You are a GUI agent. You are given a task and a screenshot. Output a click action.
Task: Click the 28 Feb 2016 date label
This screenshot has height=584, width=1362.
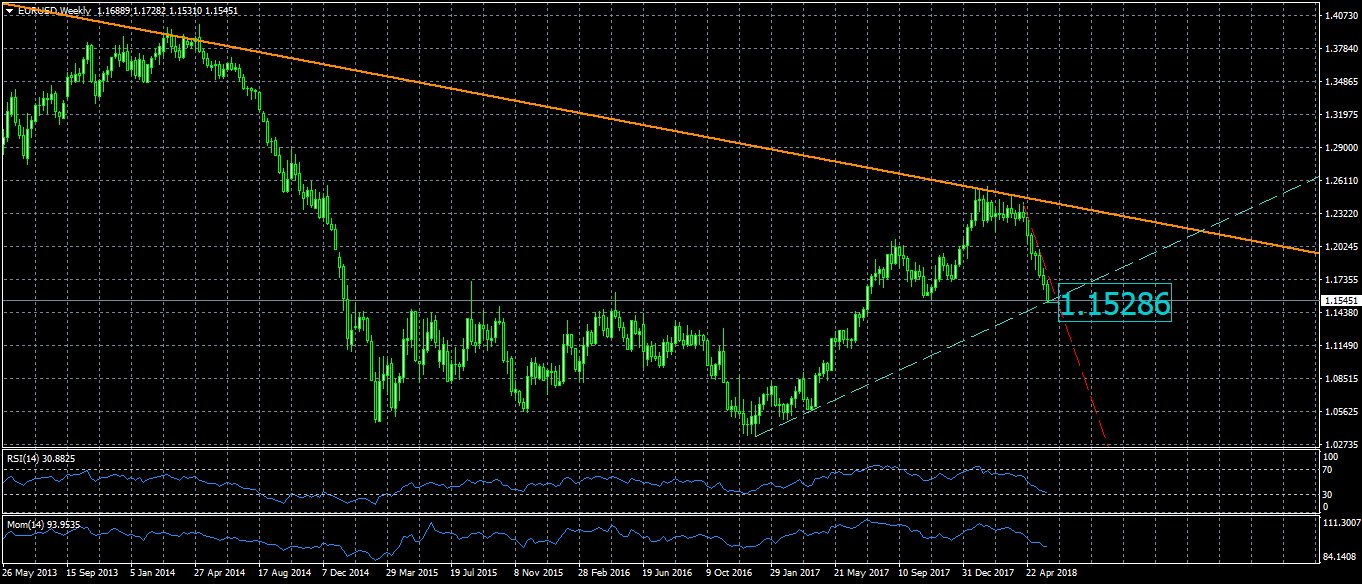click(x=604, y=574)
